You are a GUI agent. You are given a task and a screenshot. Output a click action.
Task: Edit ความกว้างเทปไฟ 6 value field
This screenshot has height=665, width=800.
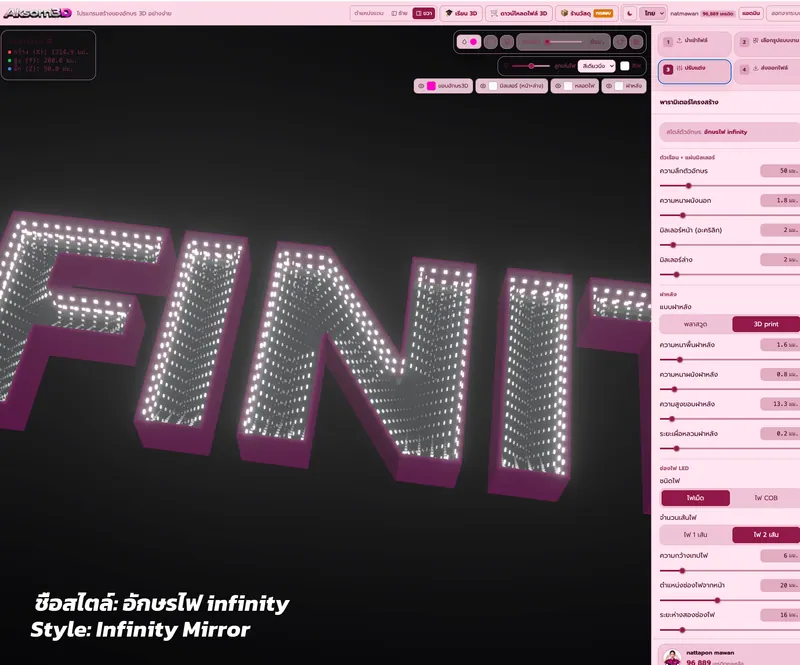[780, 556]
